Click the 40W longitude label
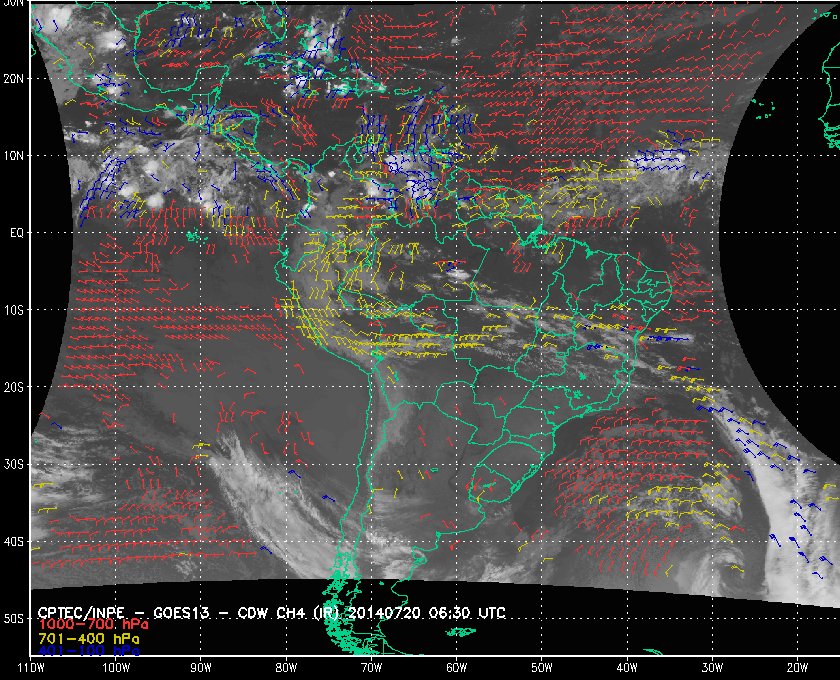Viewport: 840px width, 680px height. (x=627, y=668)
